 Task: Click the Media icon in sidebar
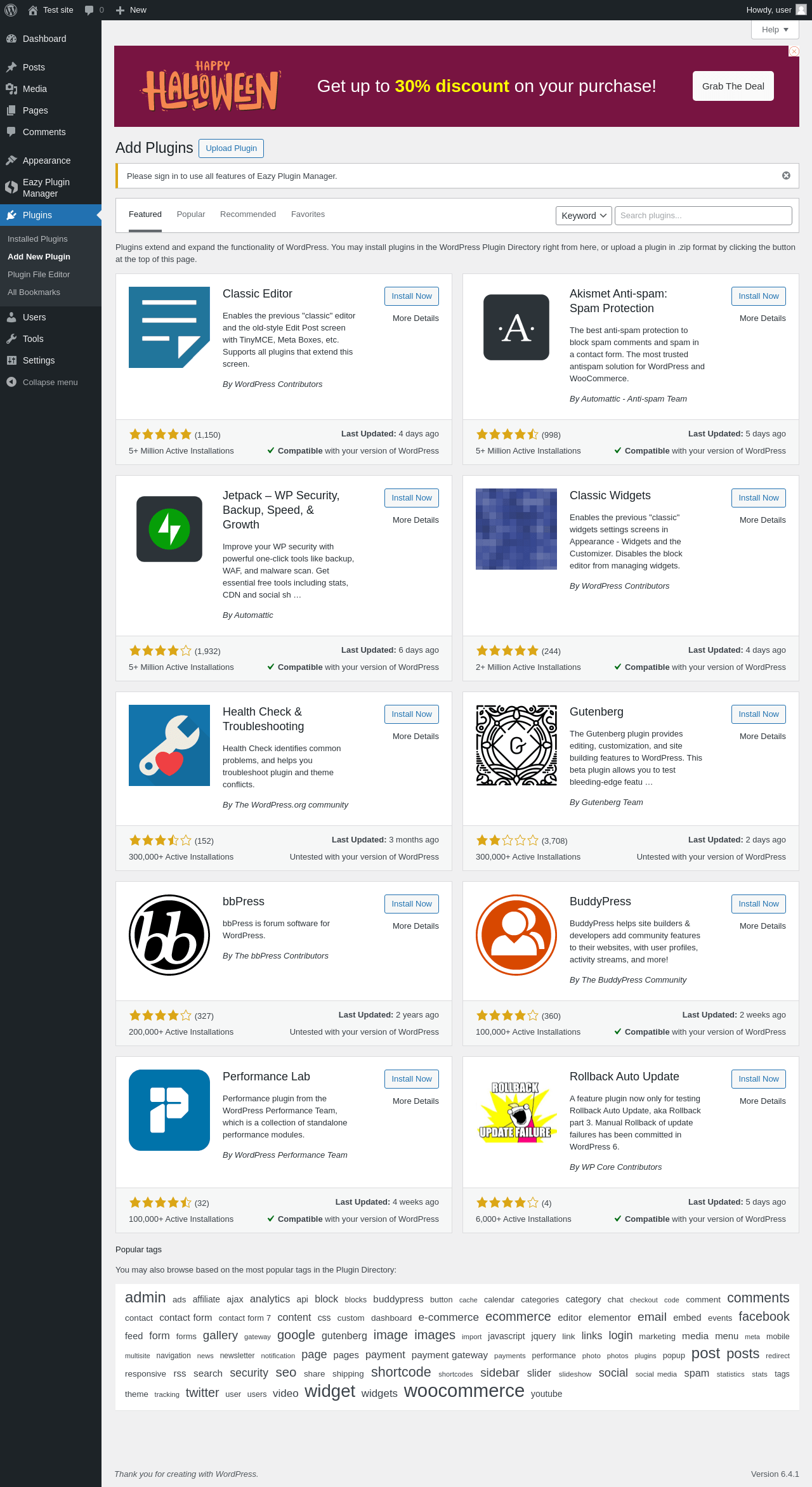[11, 89]
